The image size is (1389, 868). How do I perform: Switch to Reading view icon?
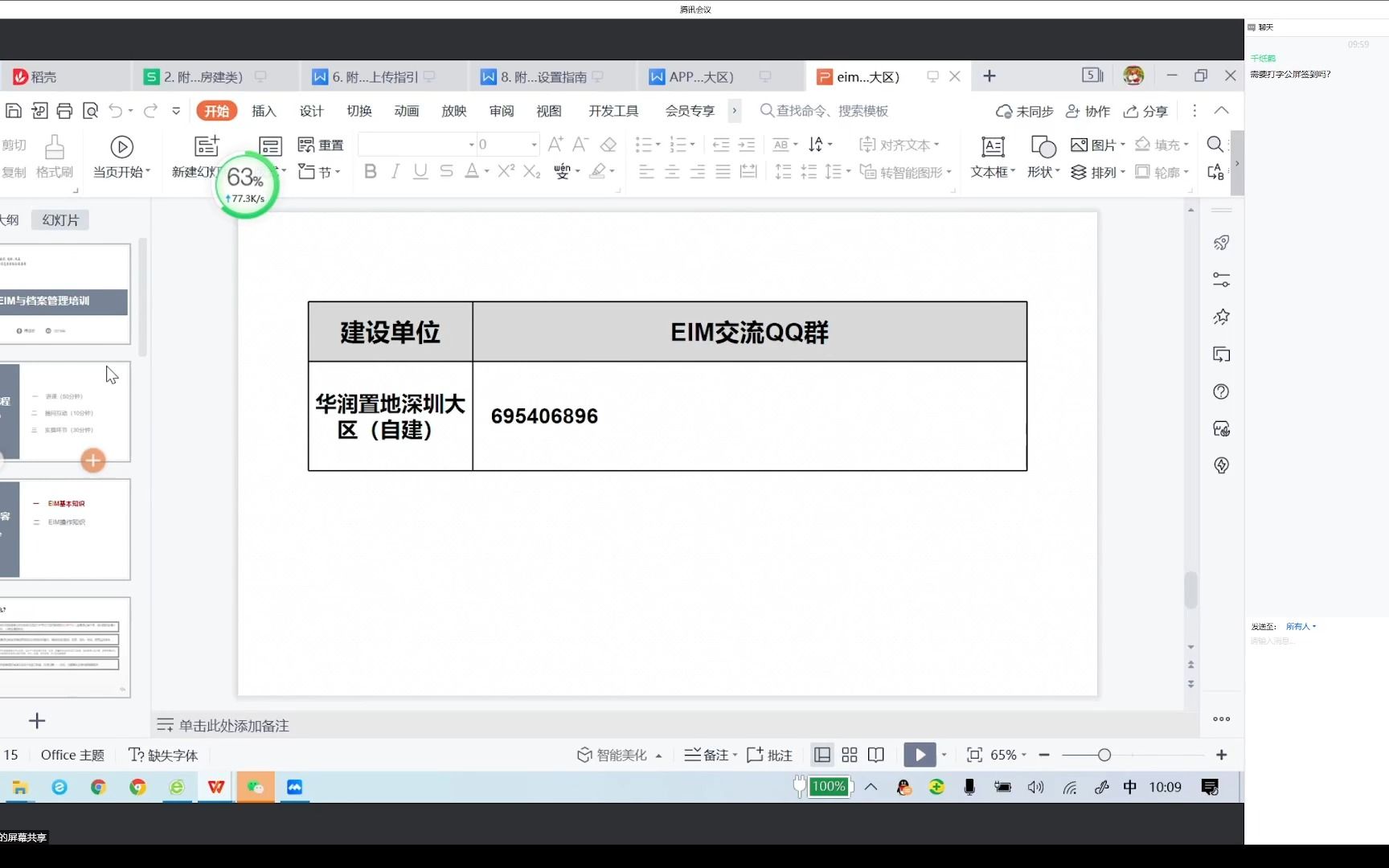tap(876, 755)
